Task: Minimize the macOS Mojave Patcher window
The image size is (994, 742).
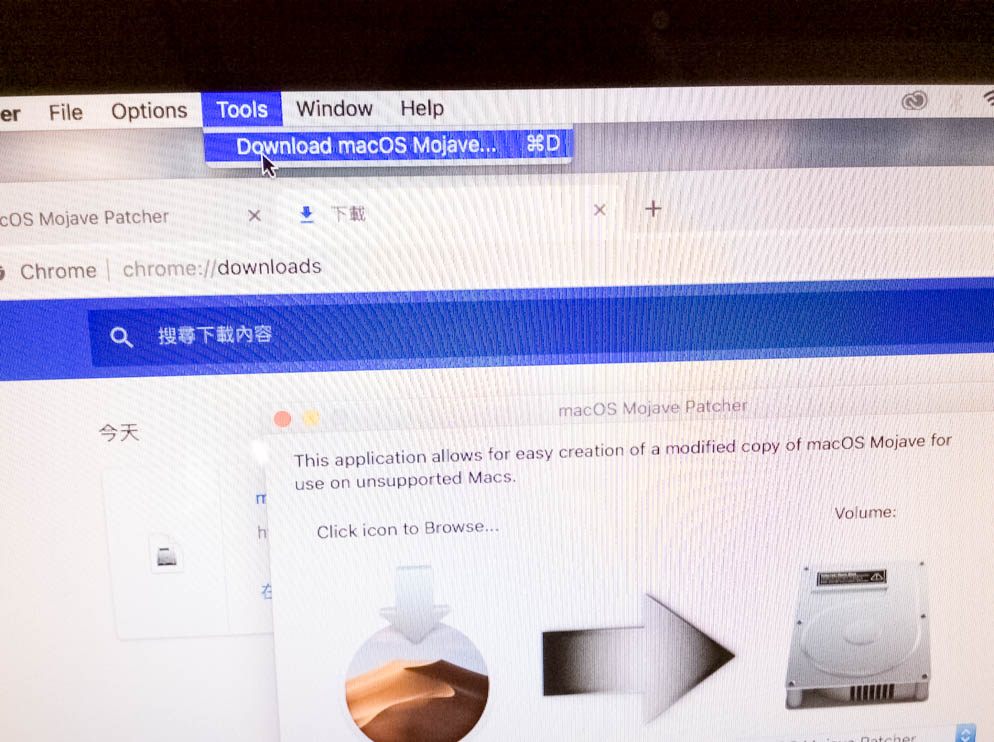Action: pos(311,418)
